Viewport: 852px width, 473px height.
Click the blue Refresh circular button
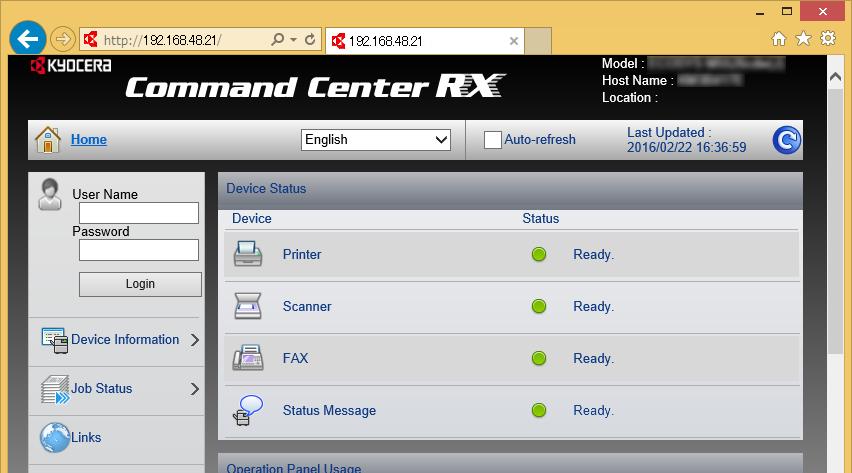pyautogui.click(x=786, y=140)
